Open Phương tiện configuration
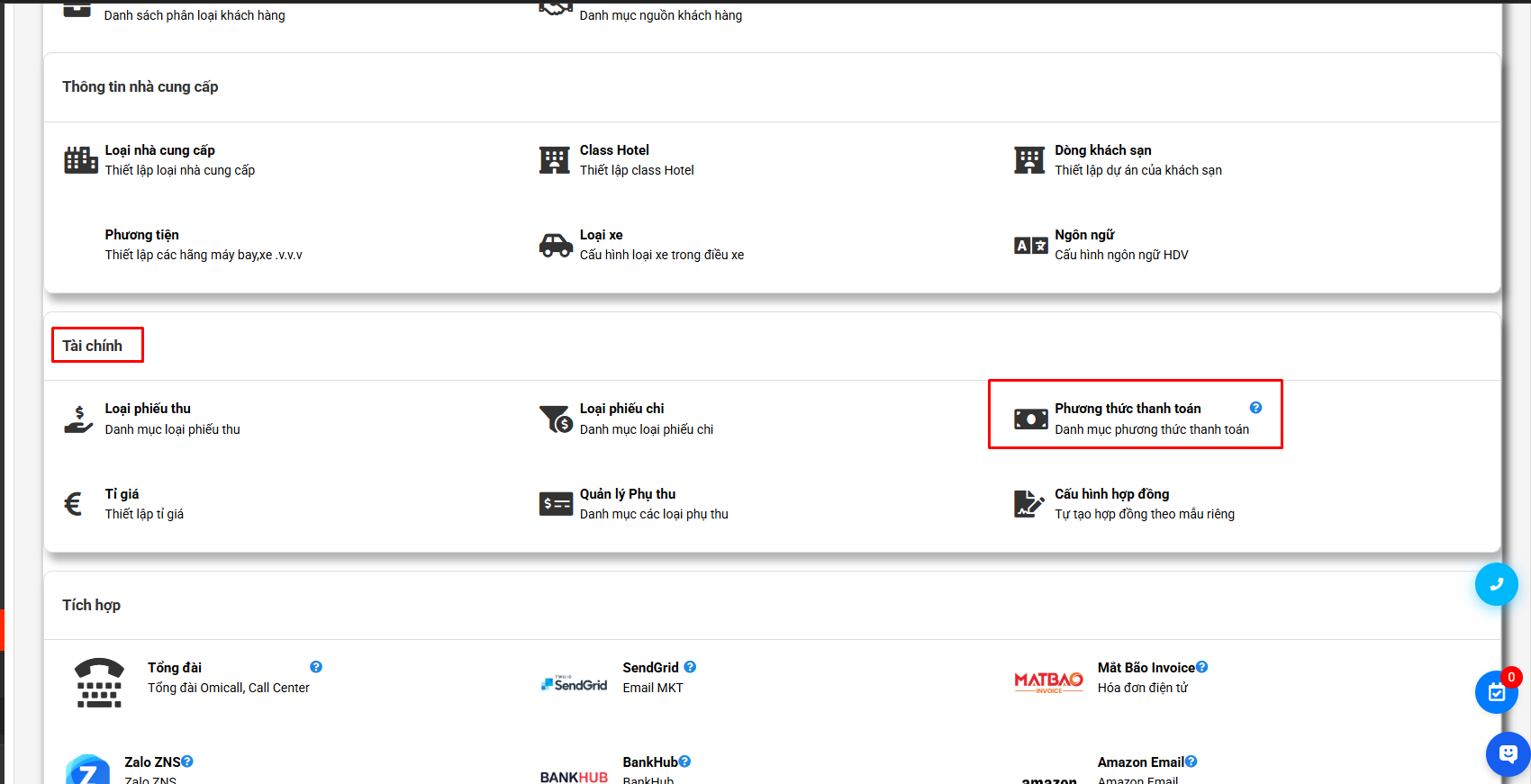Image resolution: width=1531 pixels, height=784 pixels. click(141, 235)
